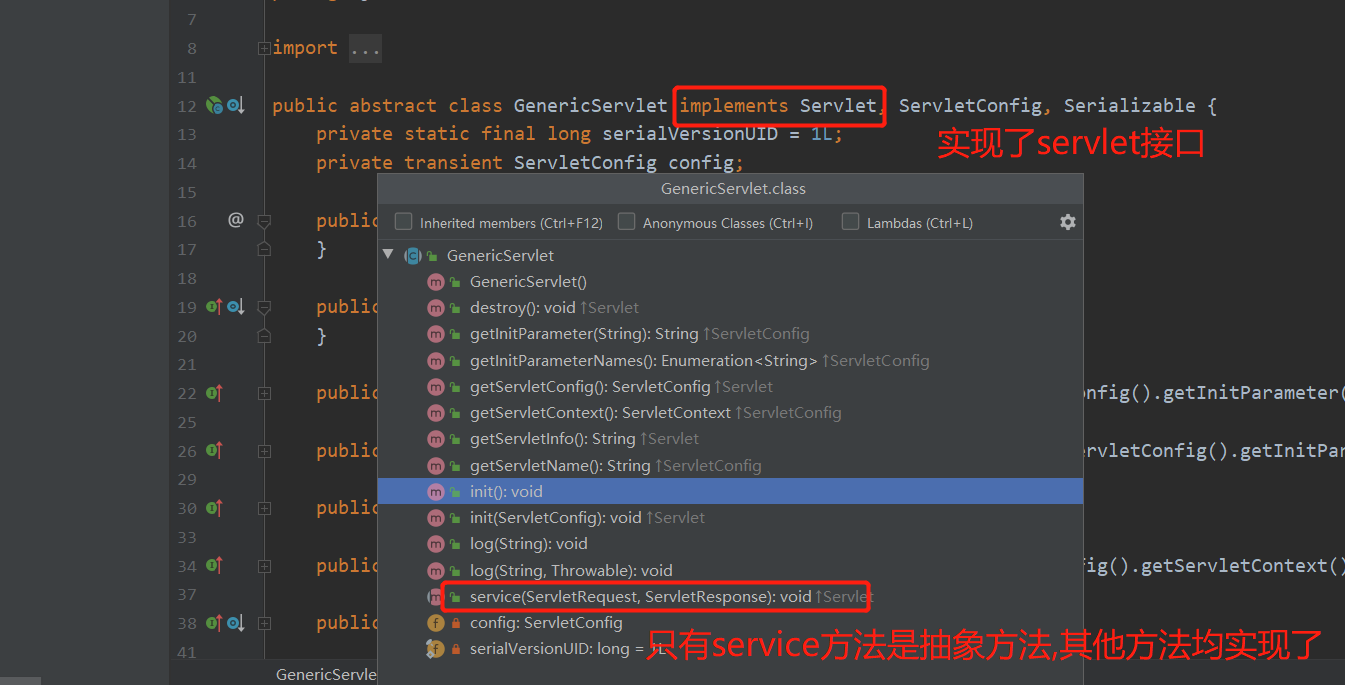This screenshot has height=685, width=1345.
Task: Click the 'abstract' keyword on line 12
Action: (x=393, y=105)
